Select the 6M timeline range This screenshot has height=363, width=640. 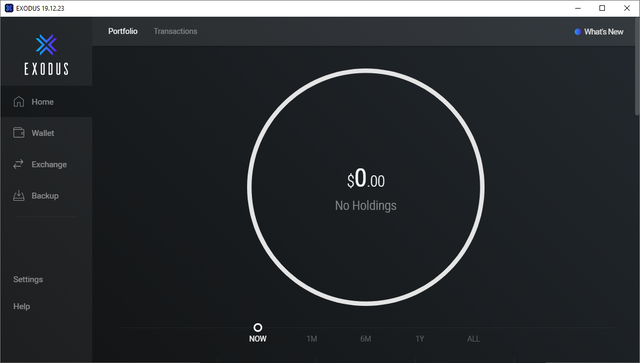click(x=366, y=339)
